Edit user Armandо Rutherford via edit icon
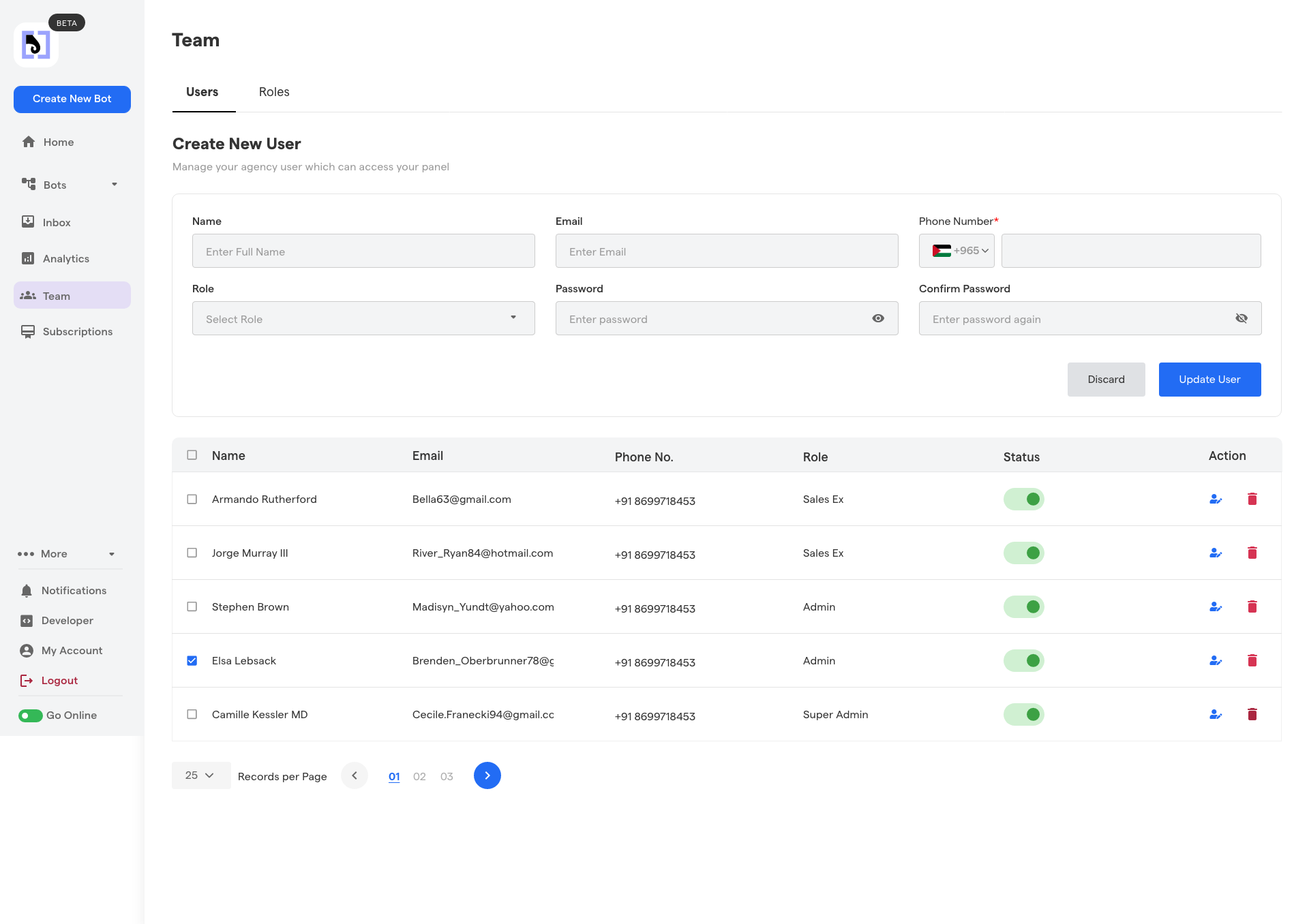The height and width of the screenshot is (924, 1309). [x=1216, y=499]
